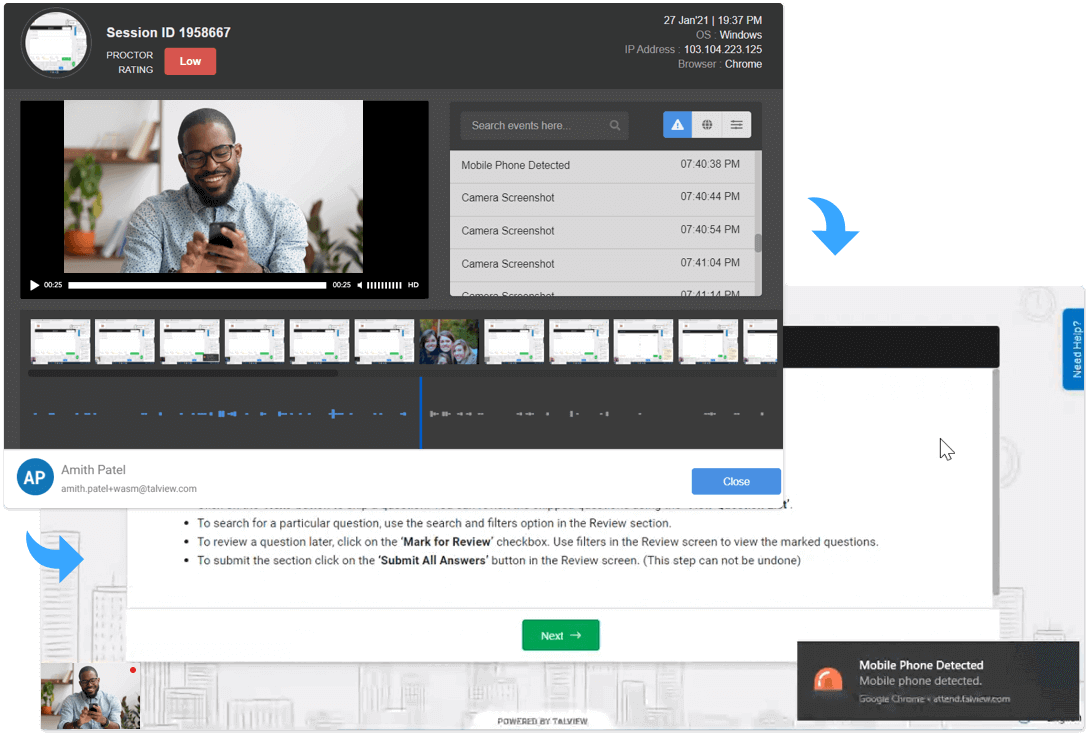
Task: Click the magnifier icon in event search
Action: 615,126
